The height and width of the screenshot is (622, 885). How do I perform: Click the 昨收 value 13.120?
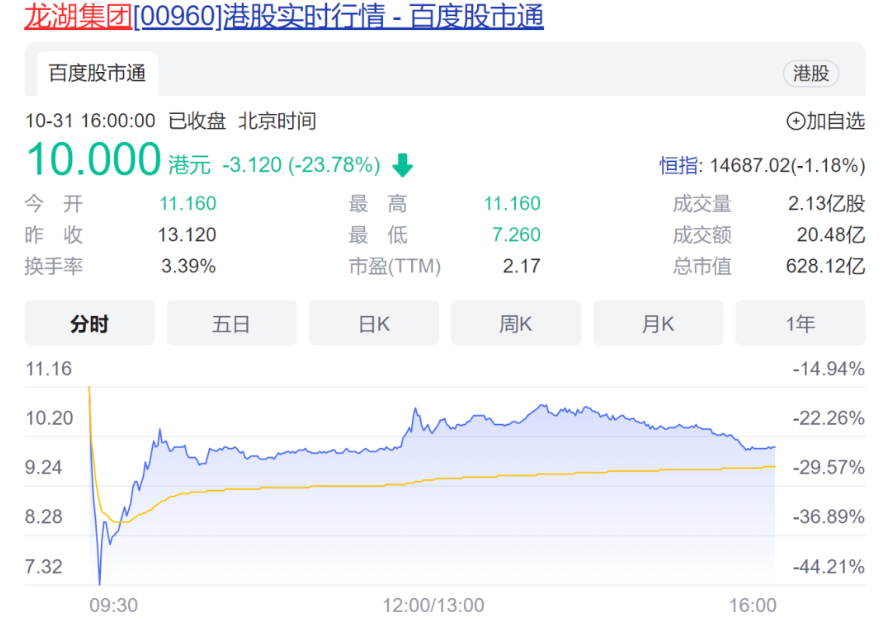tap(187, 235)
